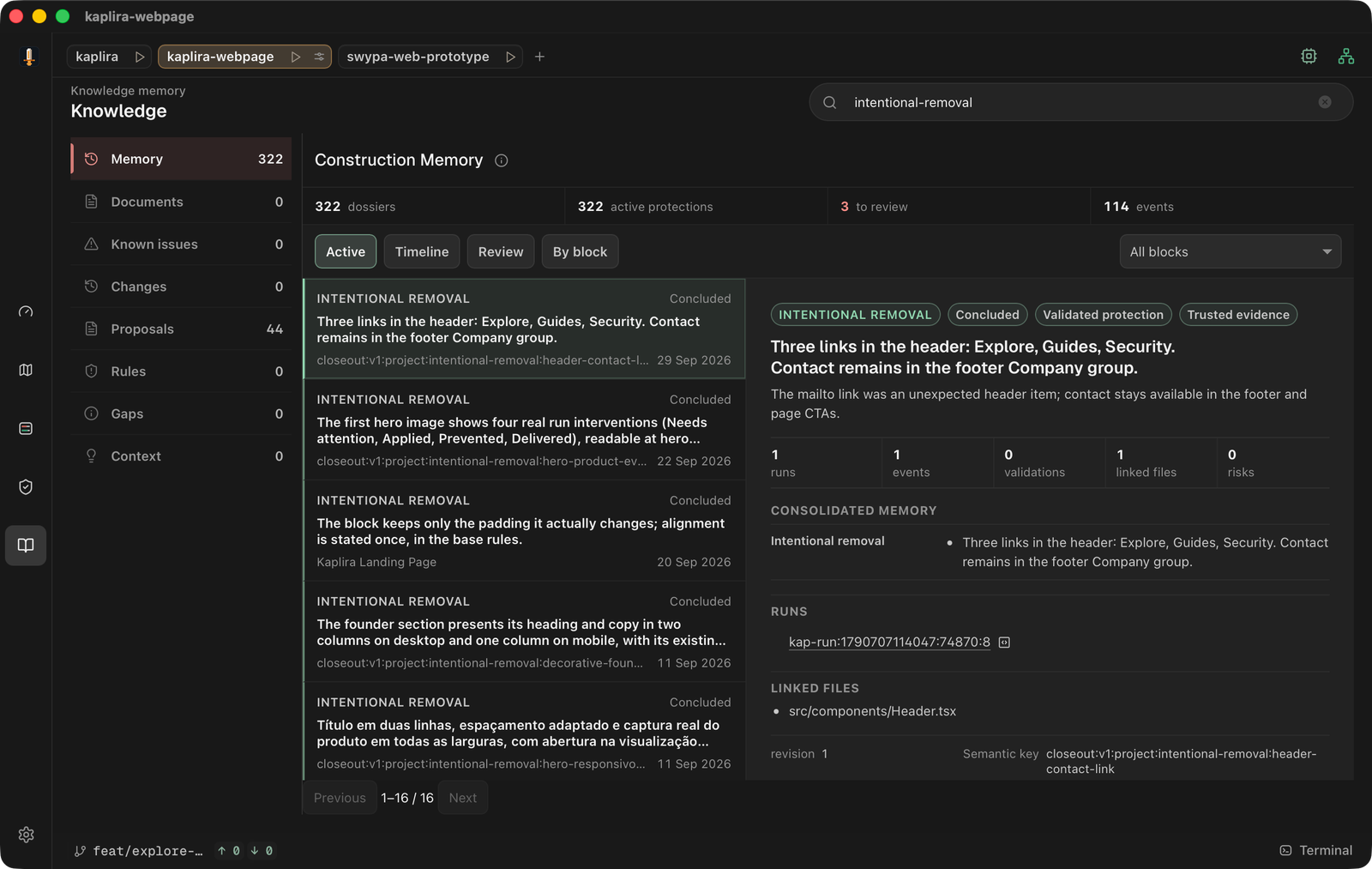This screenshot has width=1372, height=869.
Task: Open the All blocks dropdown
Action: tap(1230, 251)
